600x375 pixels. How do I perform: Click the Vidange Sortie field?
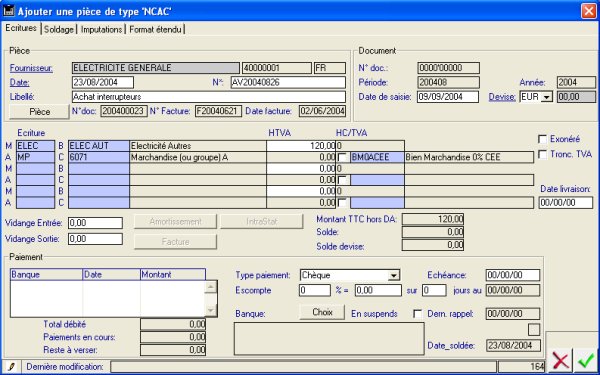tap(95, 239)
